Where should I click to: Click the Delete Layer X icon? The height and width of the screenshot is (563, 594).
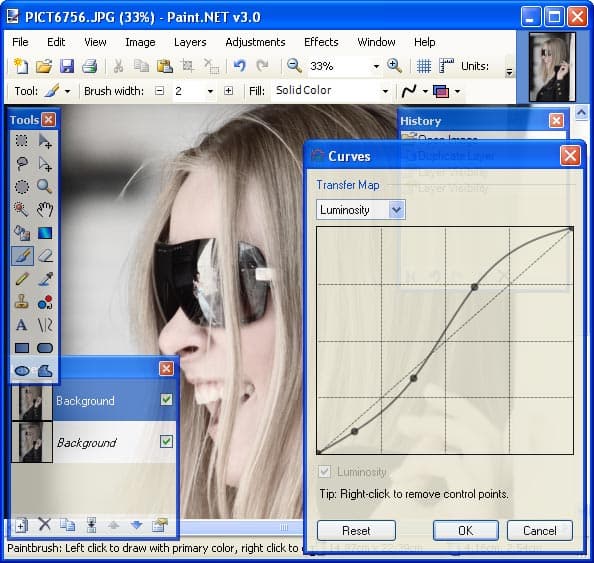(45, 525)
